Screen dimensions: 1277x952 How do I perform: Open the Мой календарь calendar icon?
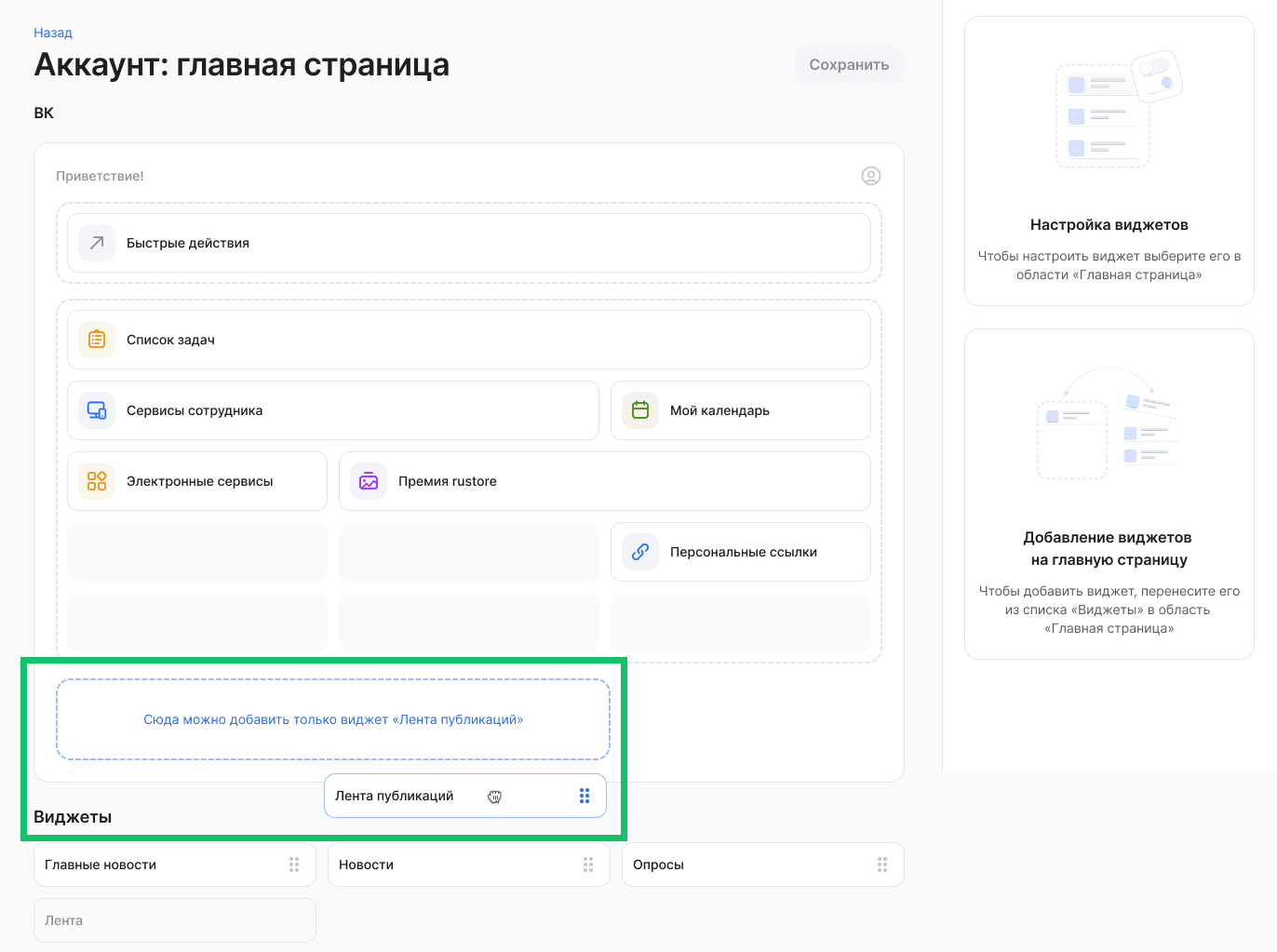(639, 409)
